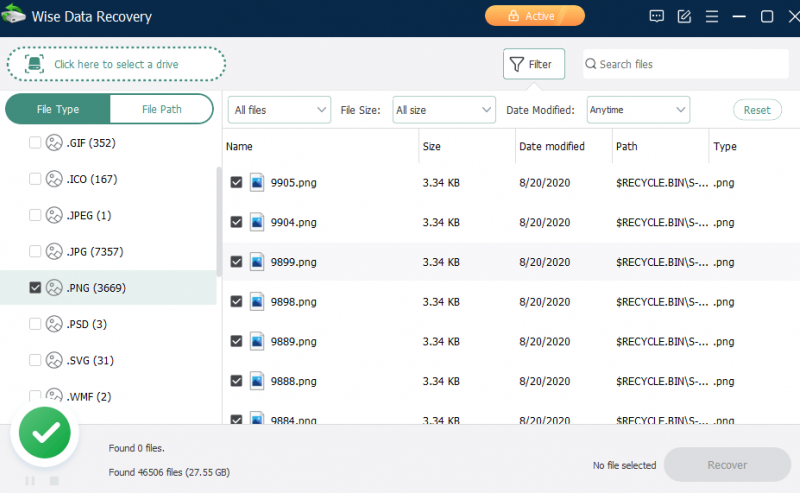Check the .PSD (3) checkbox
This screenshot has width=800, height=493.
coord(35,324)
